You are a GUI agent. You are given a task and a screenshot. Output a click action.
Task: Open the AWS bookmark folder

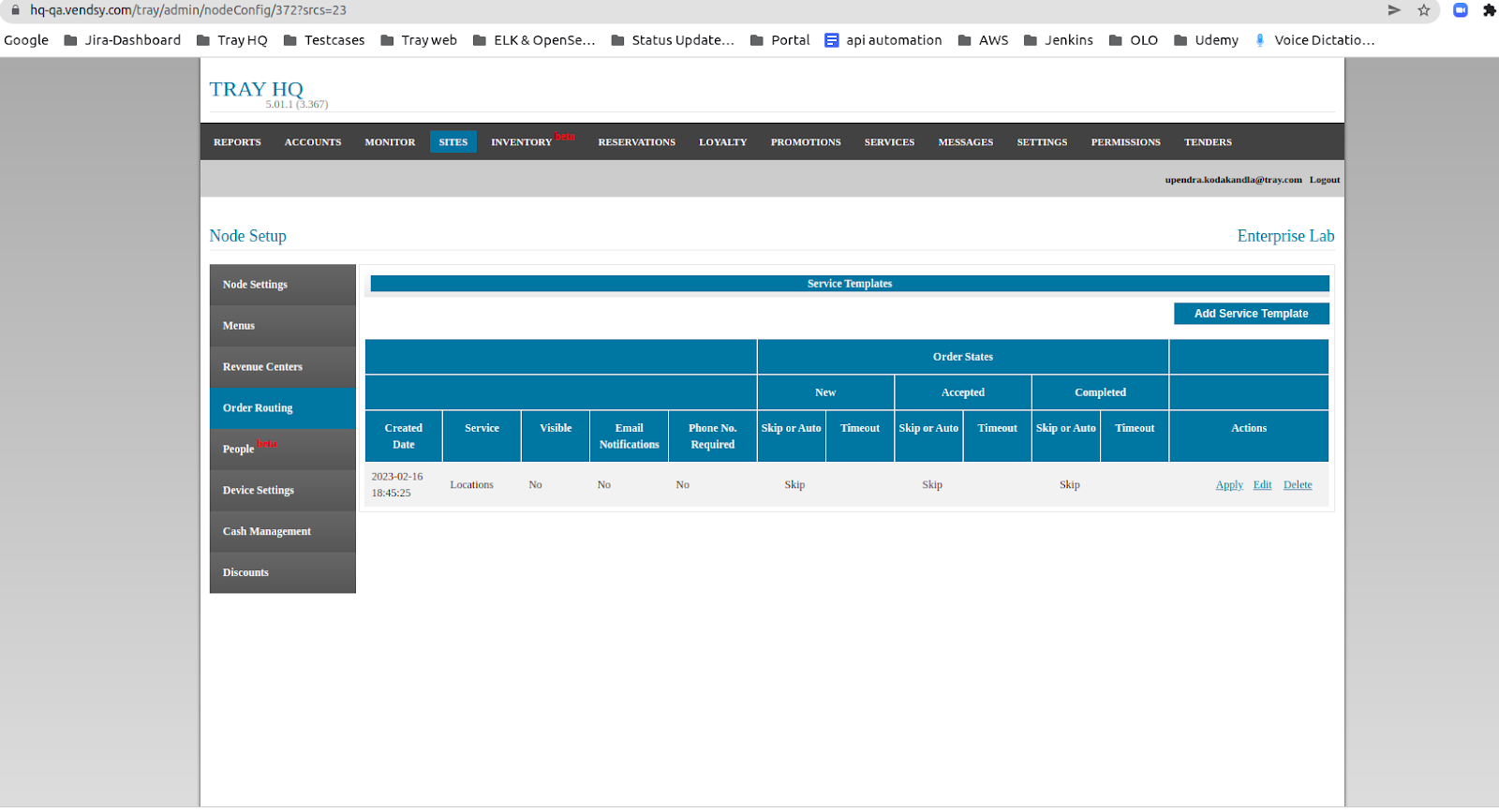[983, 40]
